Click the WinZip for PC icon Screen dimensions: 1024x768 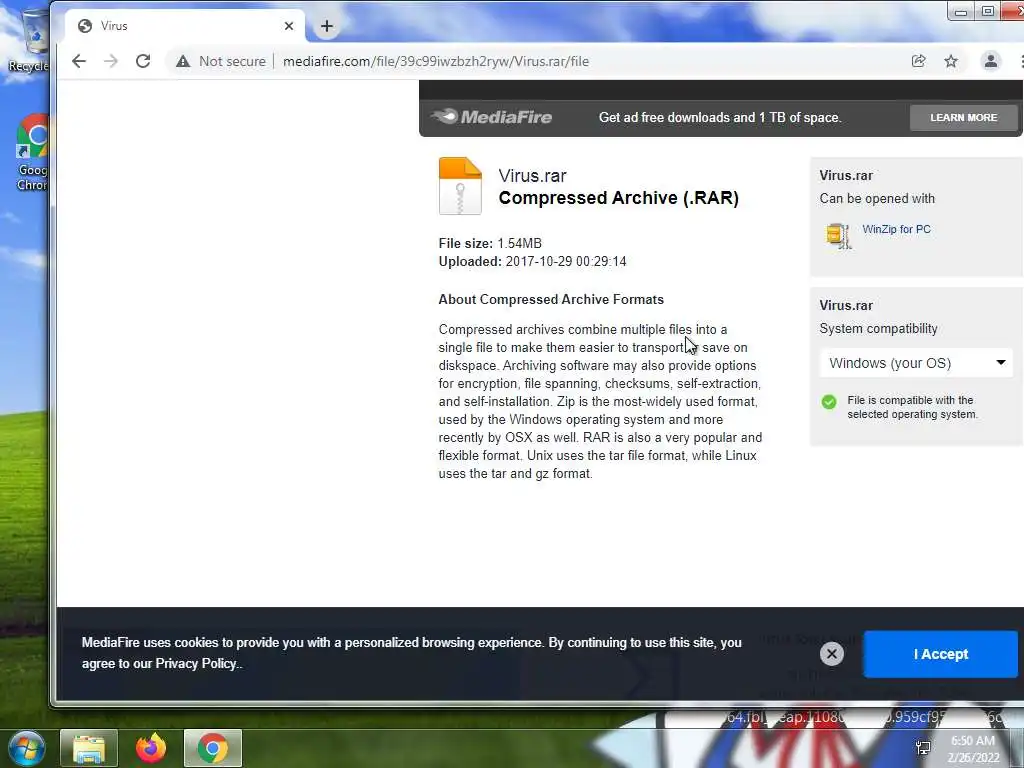pyautogui.click(x=839, y=236)
